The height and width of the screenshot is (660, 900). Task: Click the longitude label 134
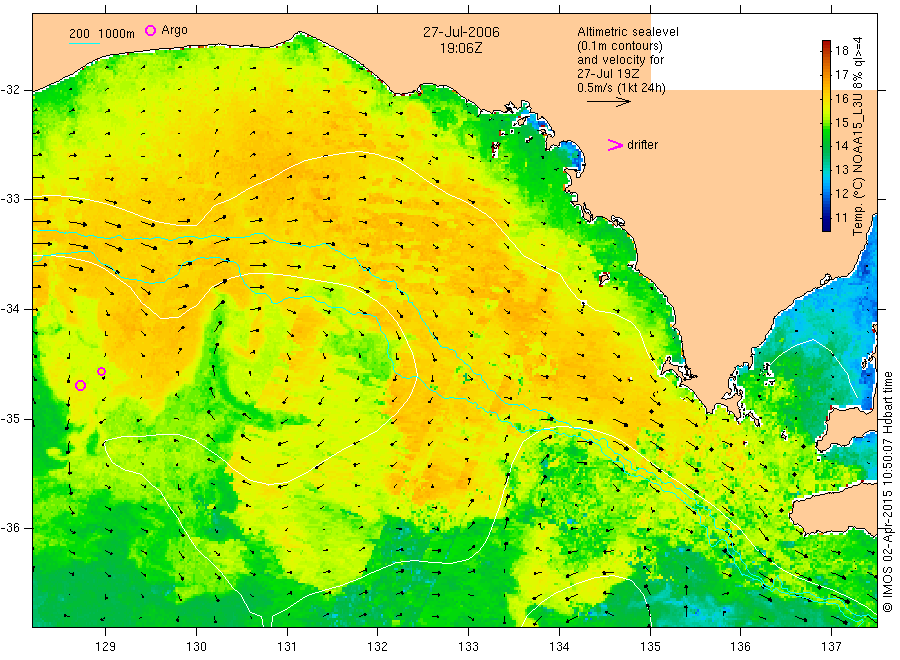pos(559,647)
